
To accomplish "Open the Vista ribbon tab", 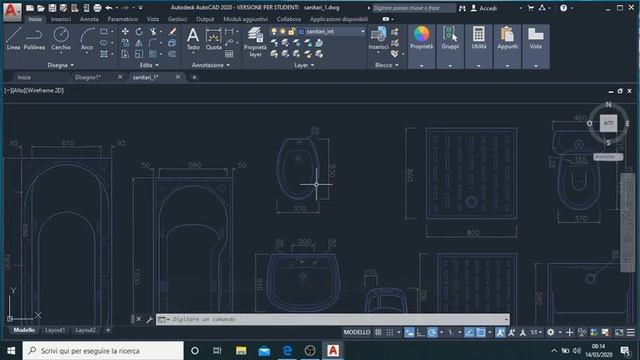I will pos(153,19).
